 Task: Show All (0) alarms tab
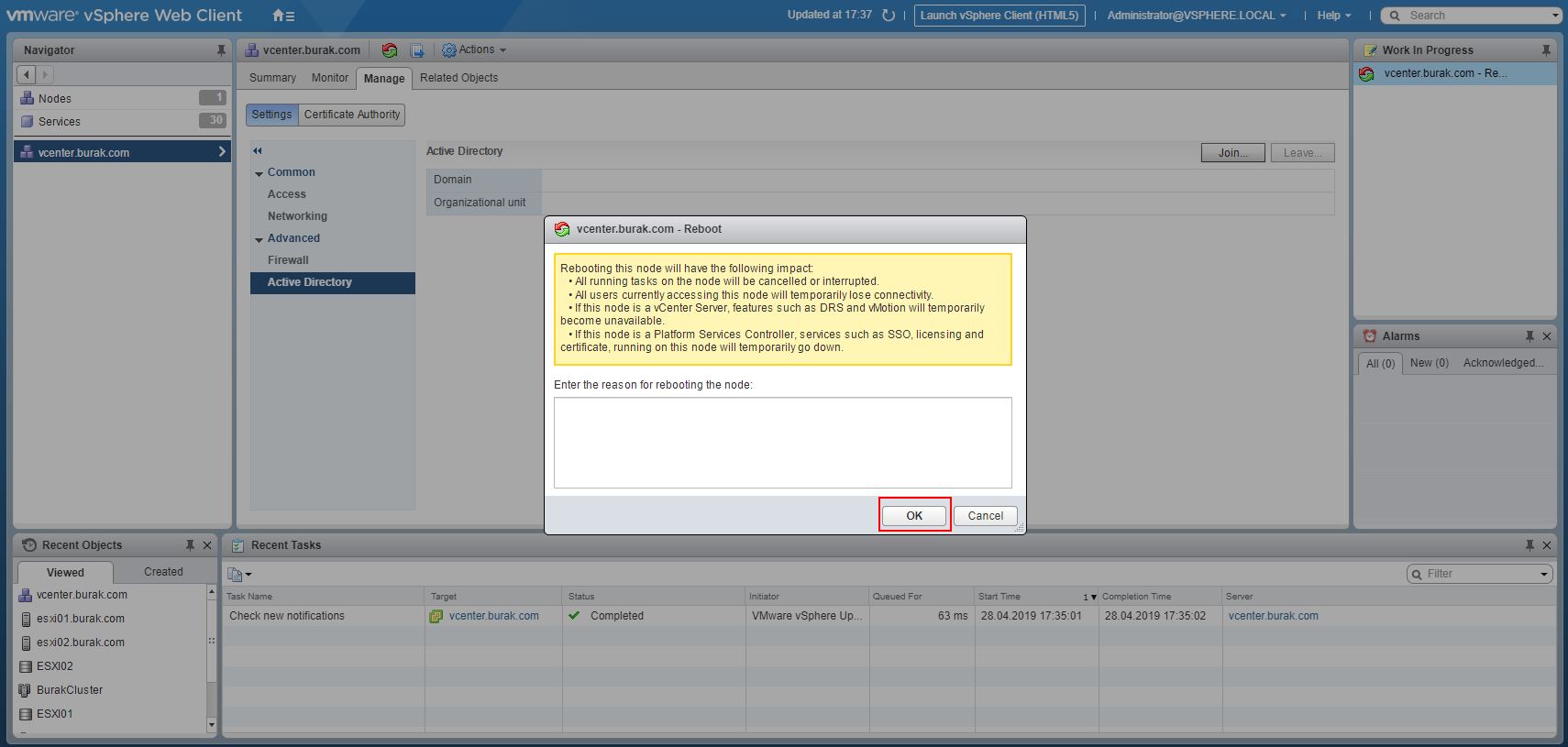(x=1380, y=364)
